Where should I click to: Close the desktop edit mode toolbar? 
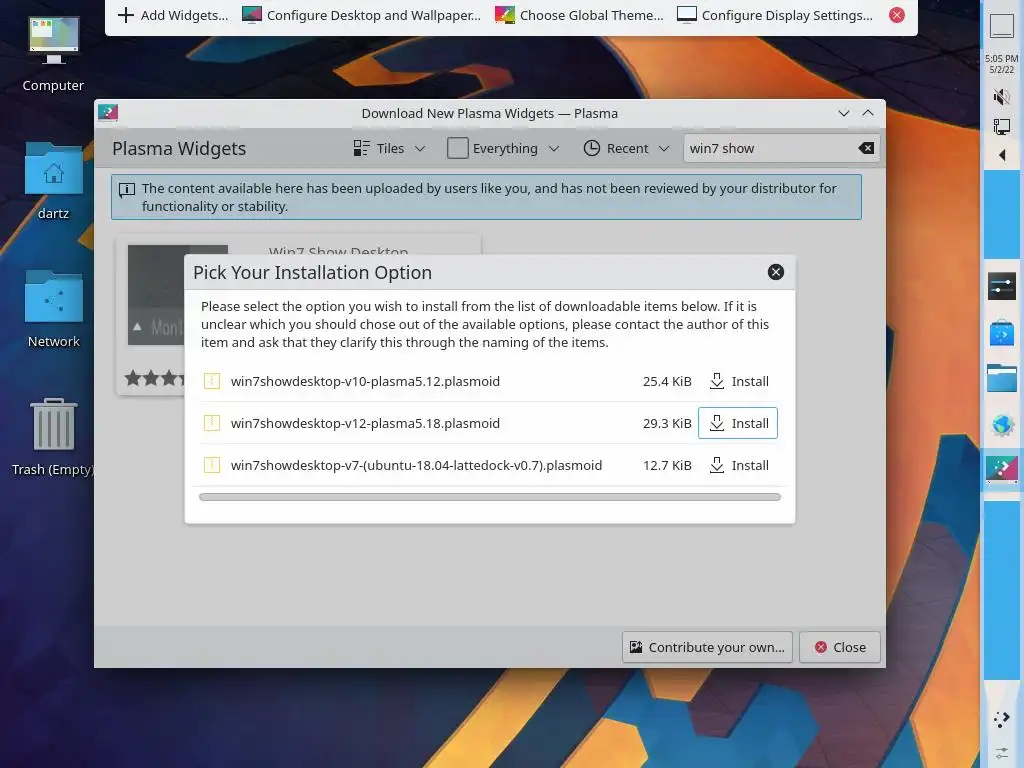(x=897, y=15)
